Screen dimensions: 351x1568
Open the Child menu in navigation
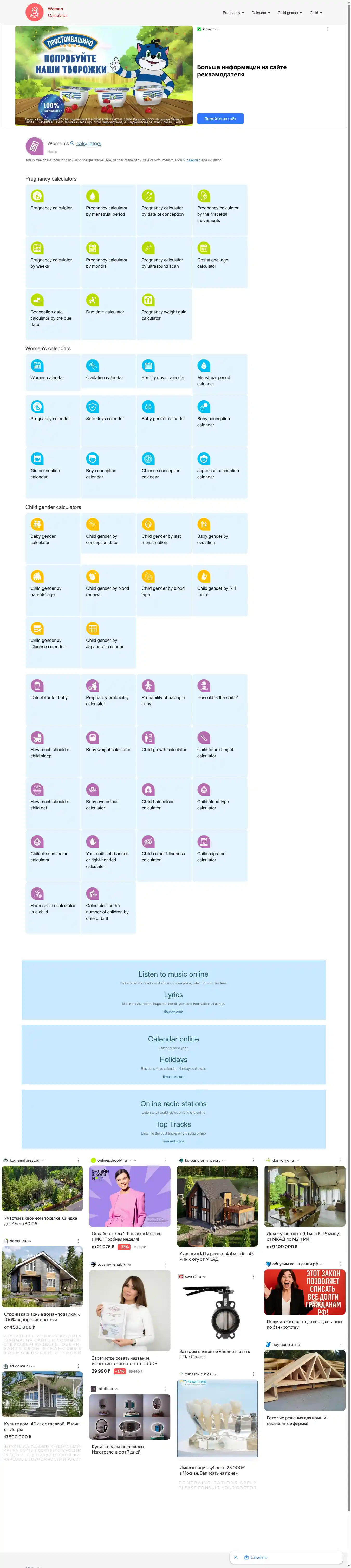pos(315,13)
